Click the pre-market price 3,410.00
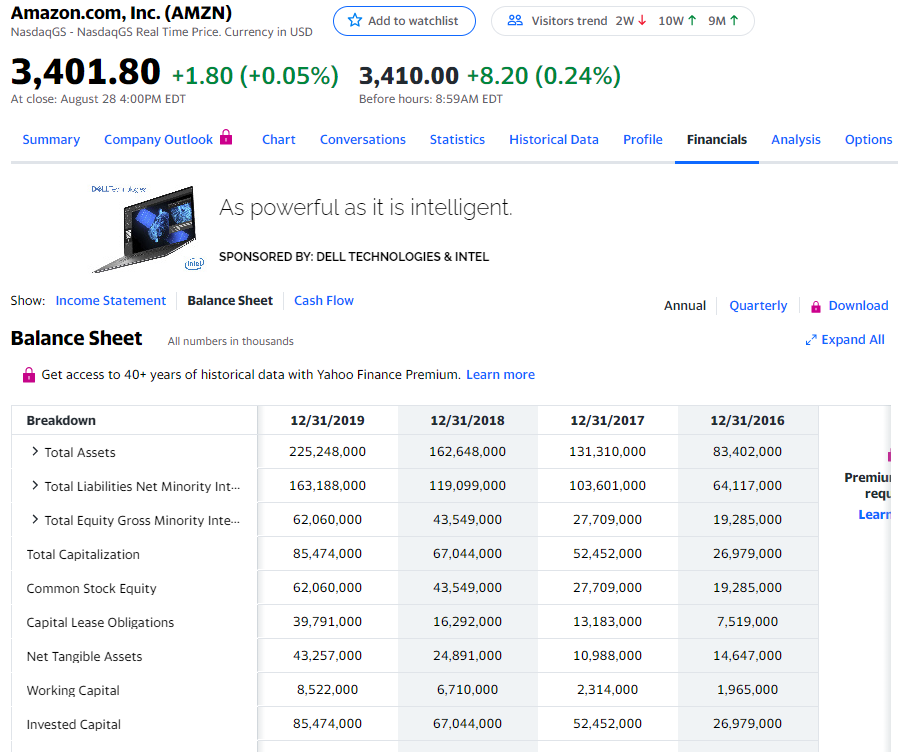The width and height of the screenshot is (898, 752). [409, 76]
